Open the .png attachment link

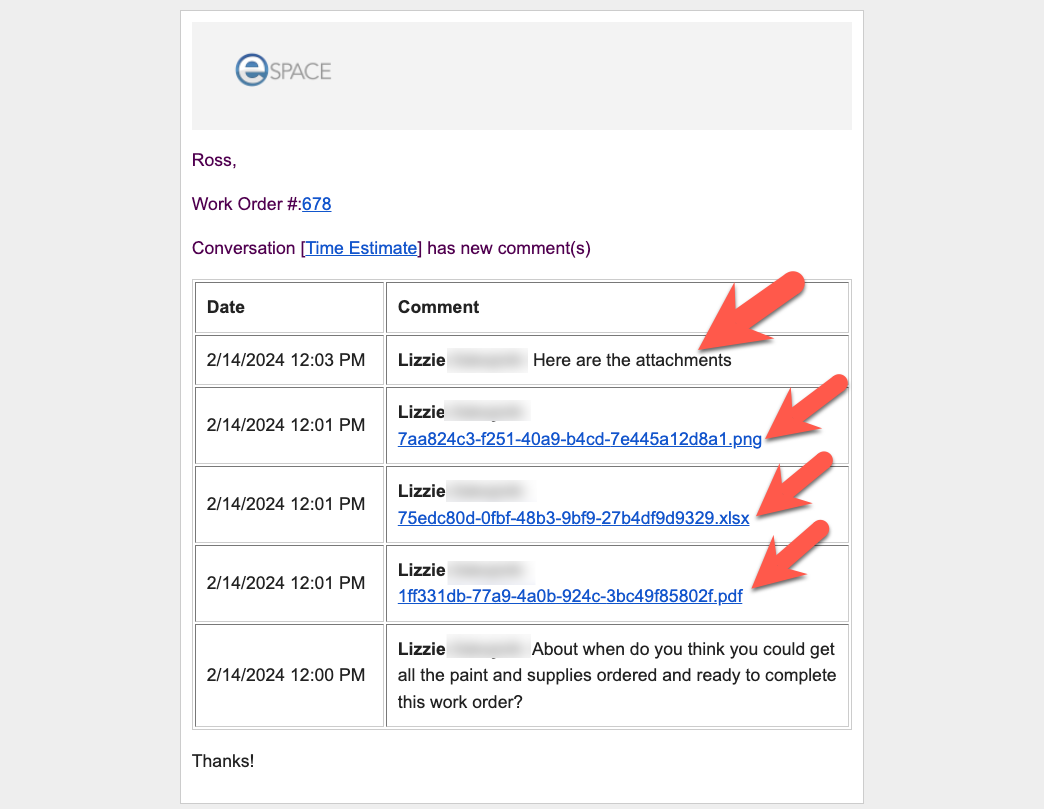(x=579, y=439)
